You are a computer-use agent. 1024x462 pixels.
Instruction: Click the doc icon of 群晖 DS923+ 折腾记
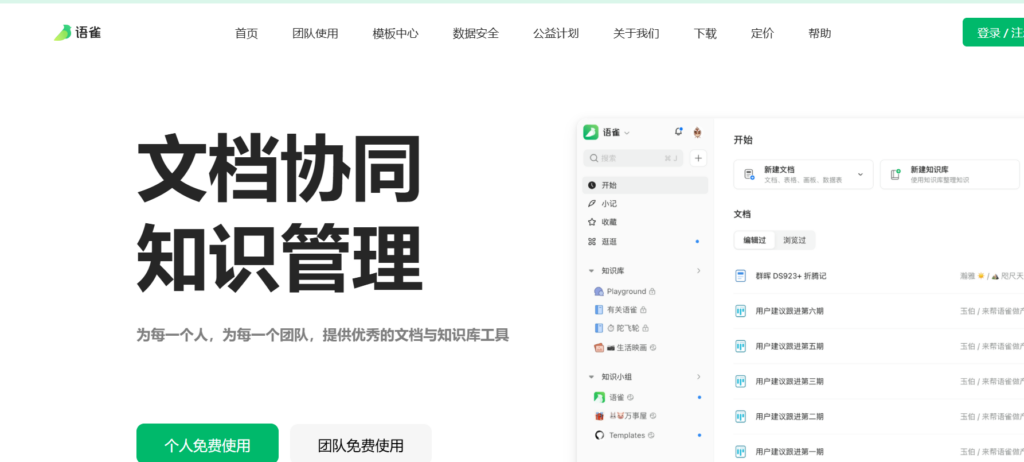(x=741, y=276)
